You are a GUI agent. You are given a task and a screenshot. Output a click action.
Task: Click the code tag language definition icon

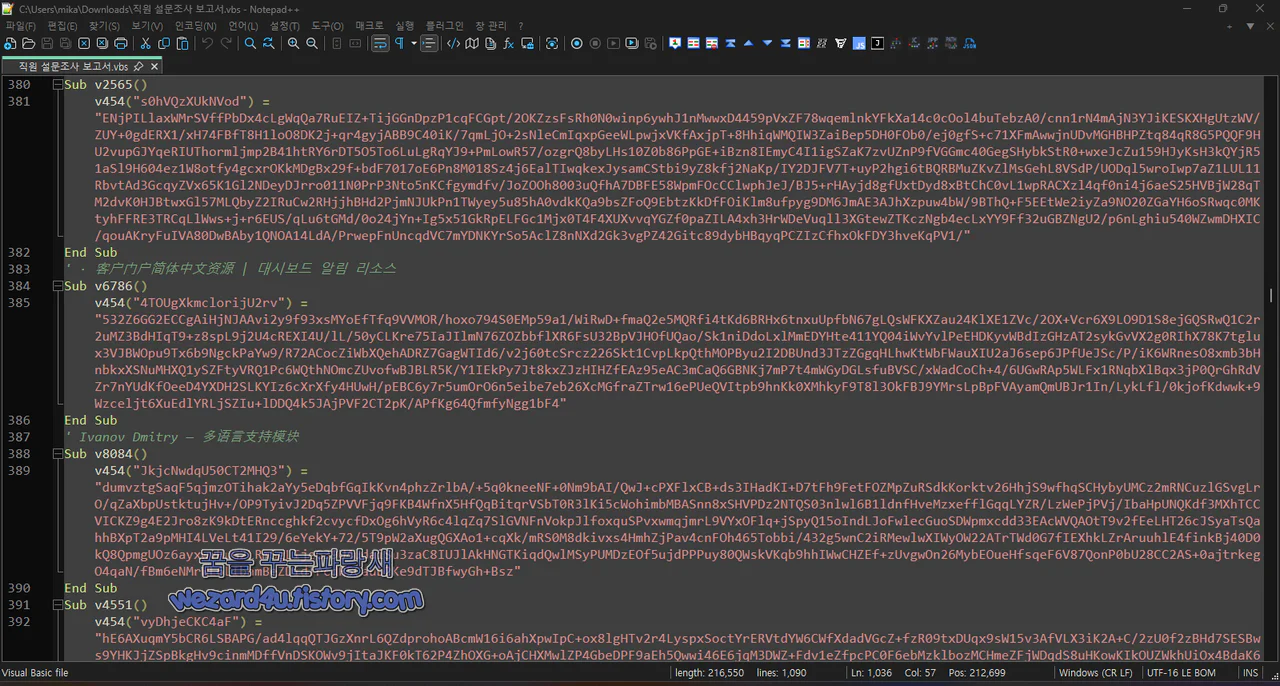(x=453, y=44)
